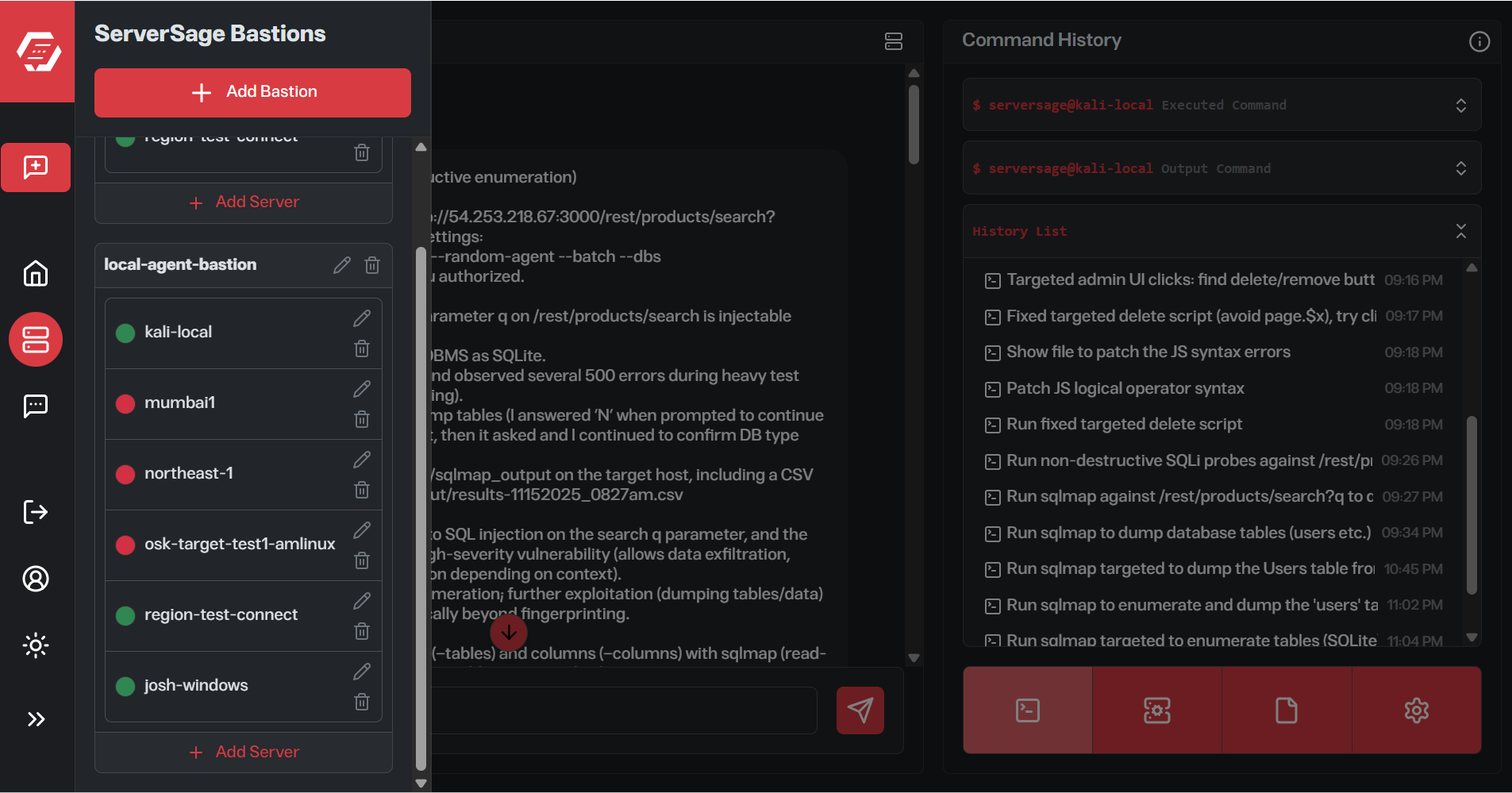Viewport: 1512px width, 793px height.
Task: Delete local-agent-bastion
Action: (x=372, y=265)
